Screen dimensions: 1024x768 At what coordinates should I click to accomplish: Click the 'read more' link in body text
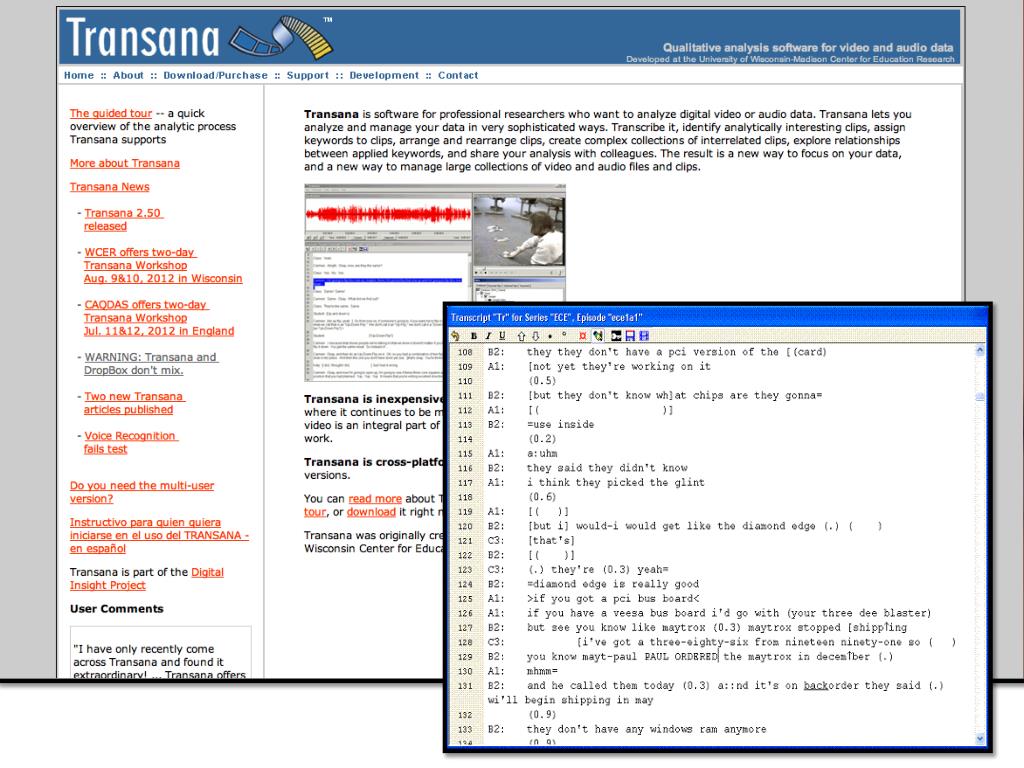[x=375, y=498]
